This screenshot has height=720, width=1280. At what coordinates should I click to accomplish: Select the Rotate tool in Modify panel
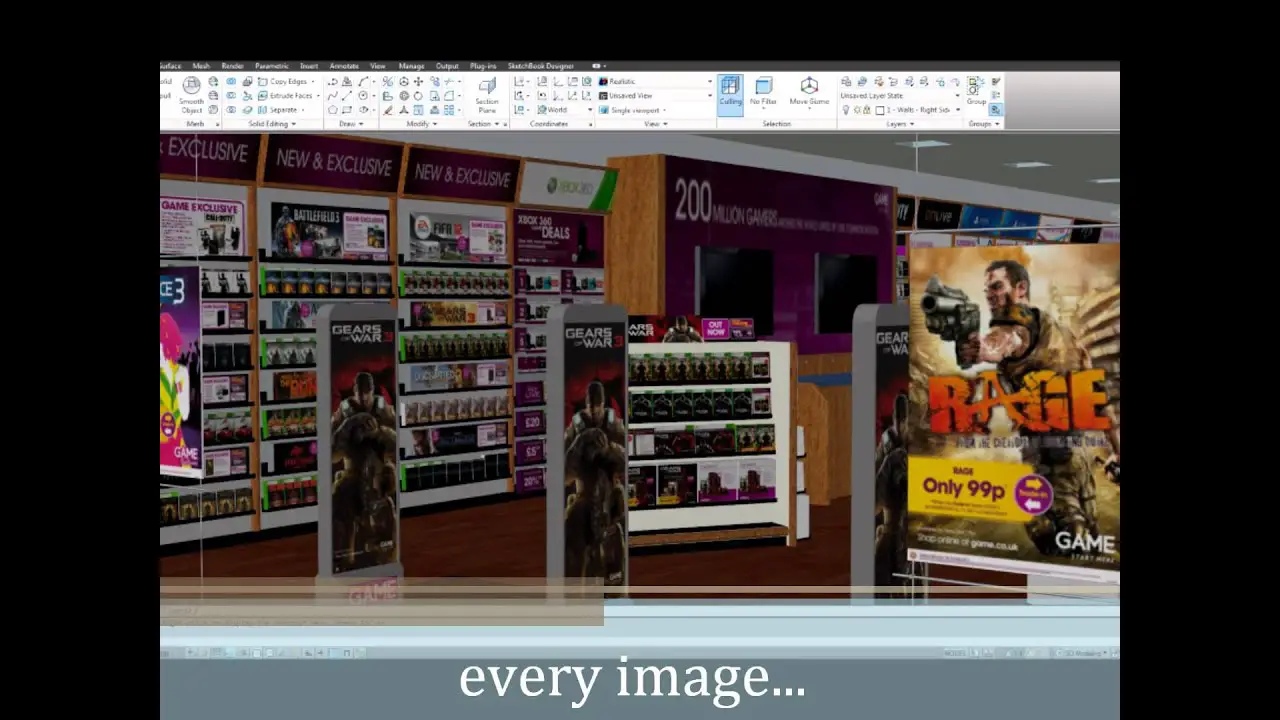coord(418,95)
